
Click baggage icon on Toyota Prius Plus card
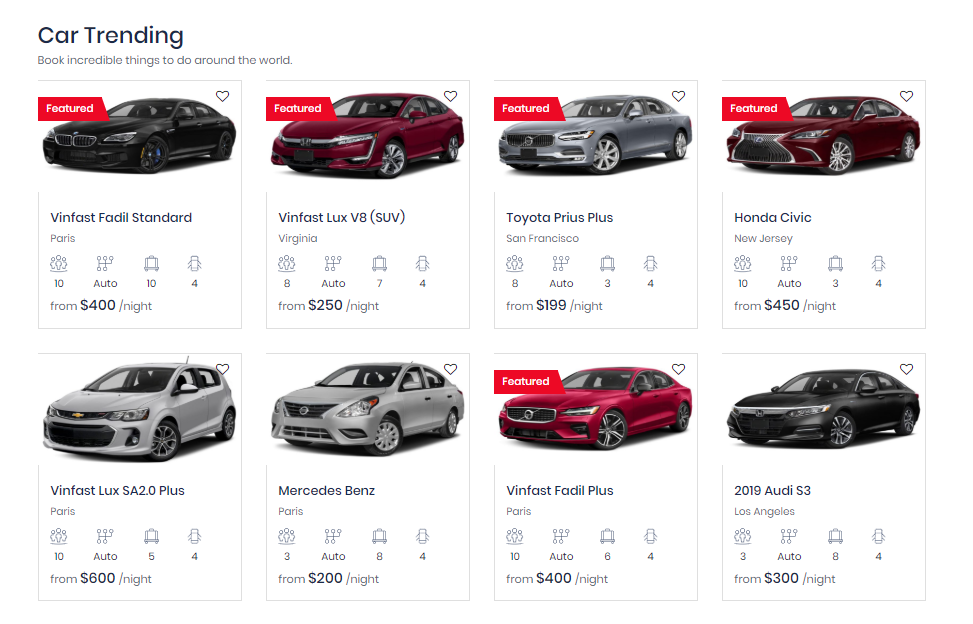607,264
